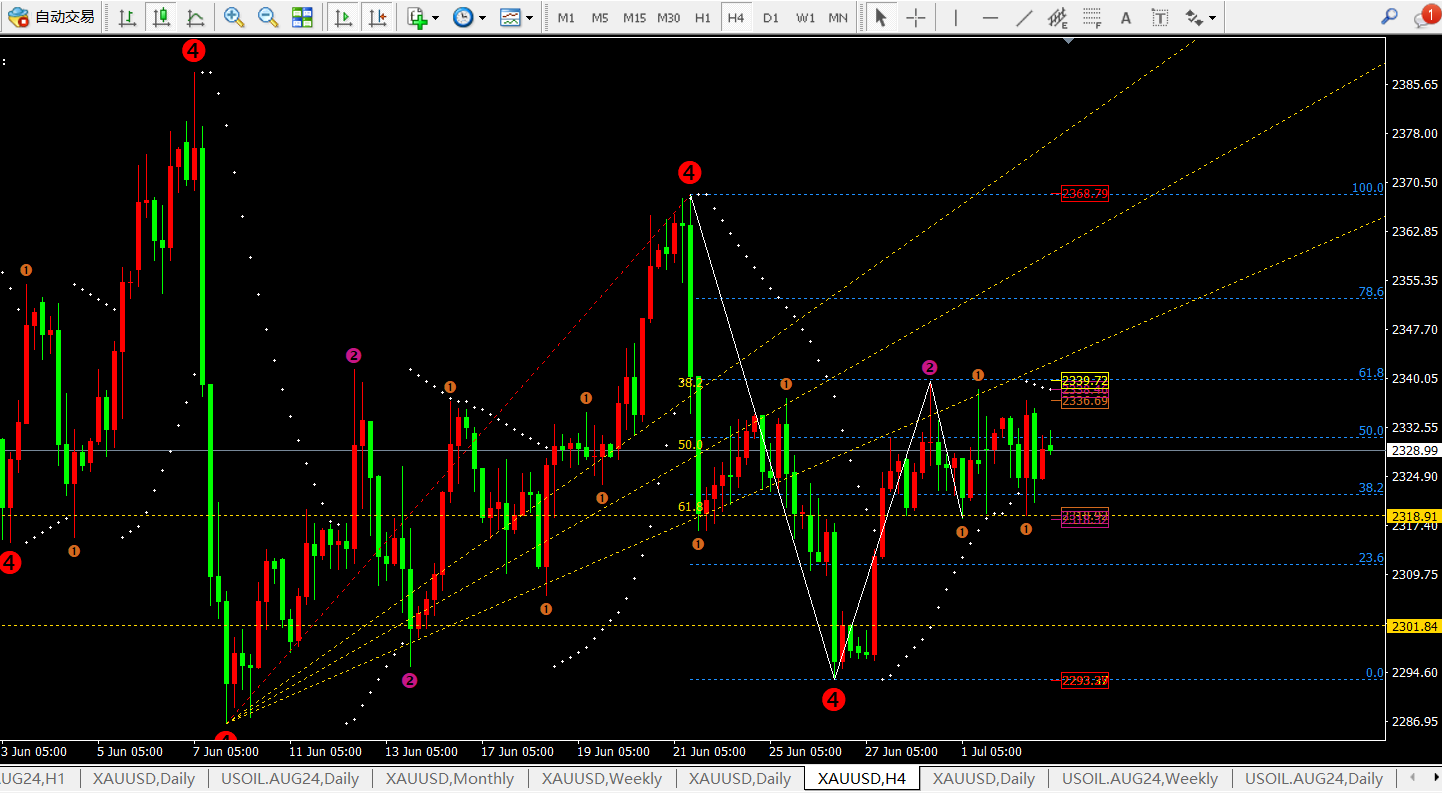Expand the periods clock dropdown

469,17
